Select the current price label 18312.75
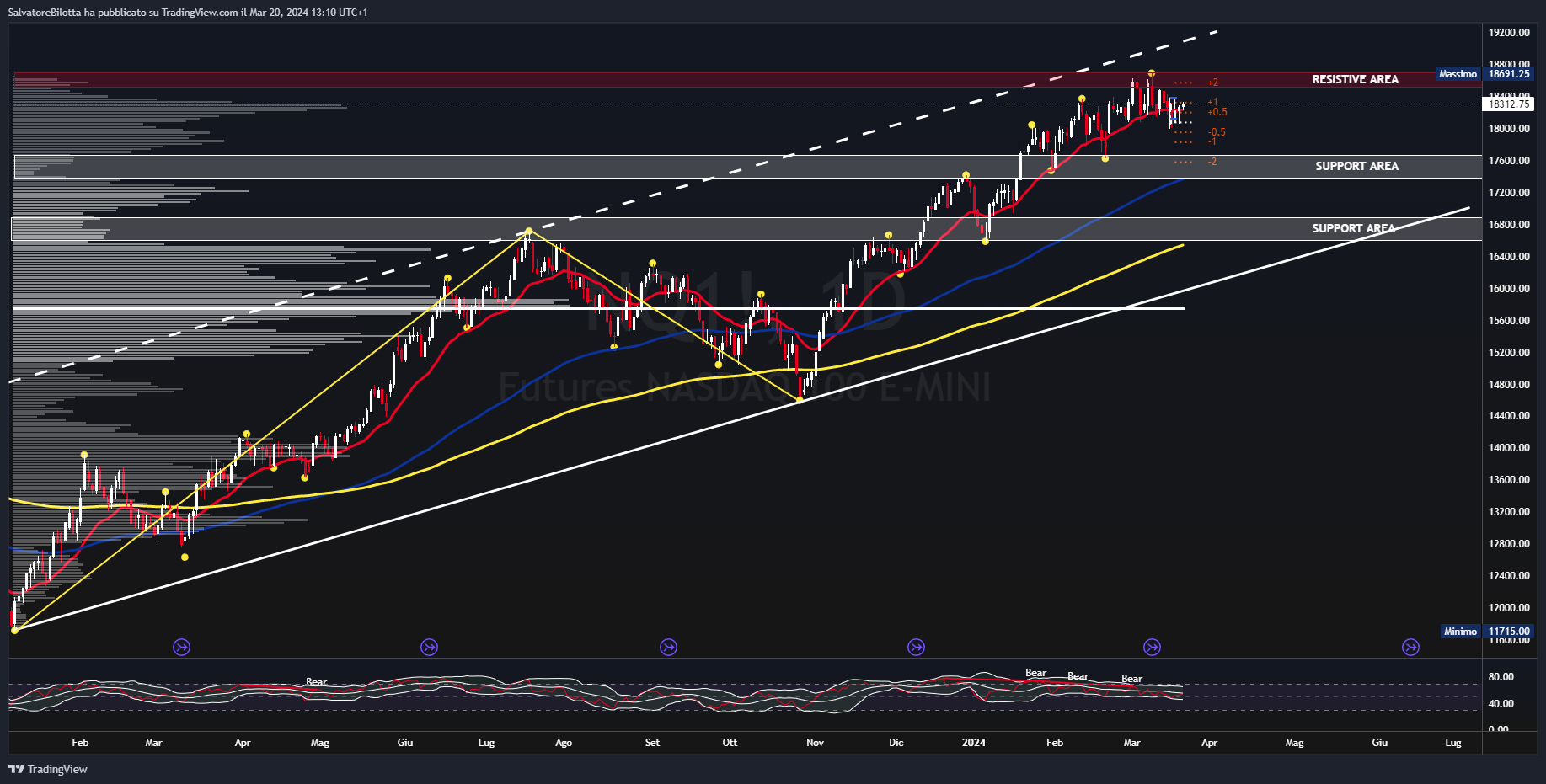Image resolution: width=1546 pixels, height=784 pixels. point(1509,104)
